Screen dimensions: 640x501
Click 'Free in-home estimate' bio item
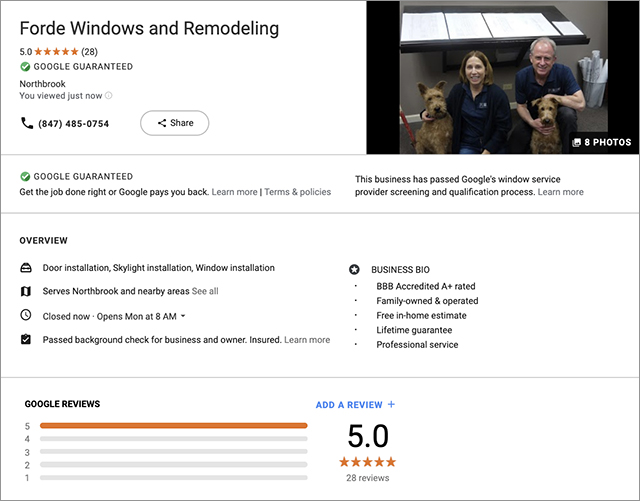[421, 316]
